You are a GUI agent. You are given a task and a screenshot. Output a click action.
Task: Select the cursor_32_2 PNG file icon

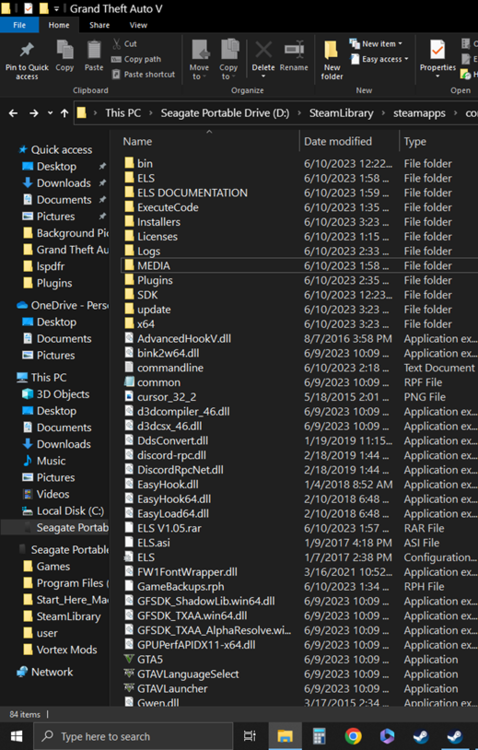tap(129, 397)
